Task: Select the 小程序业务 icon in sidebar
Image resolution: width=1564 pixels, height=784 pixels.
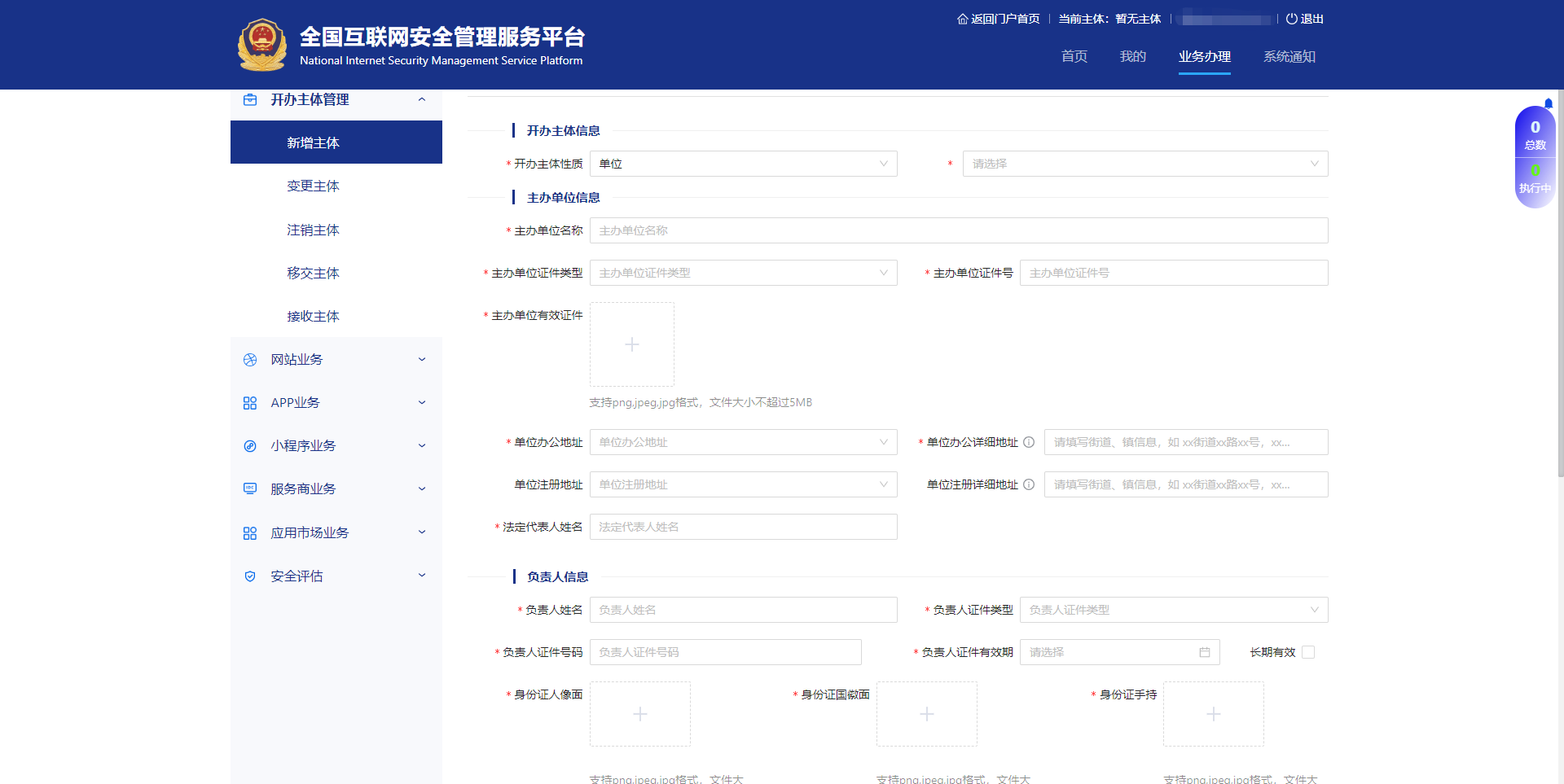Action: 249,445
